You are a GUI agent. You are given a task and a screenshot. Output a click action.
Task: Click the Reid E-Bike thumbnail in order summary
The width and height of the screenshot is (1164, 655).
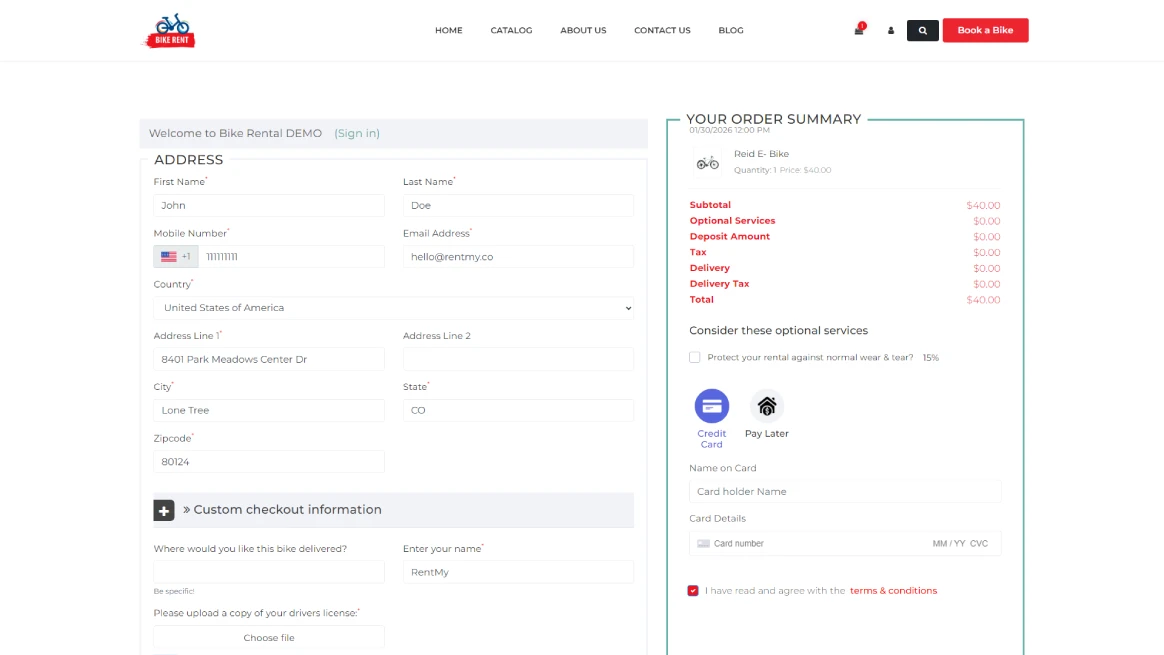coord(707,160)
